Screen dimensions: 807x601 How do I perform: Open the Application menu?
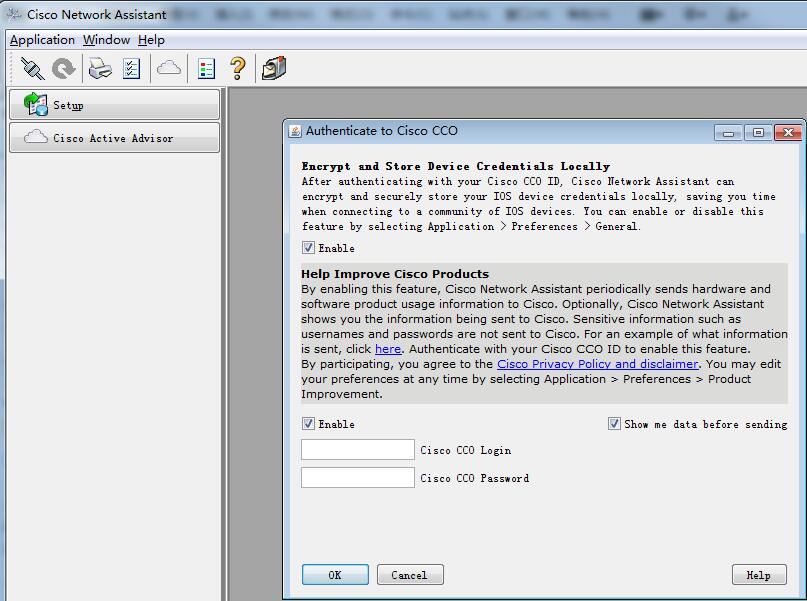tap(42, 40)
